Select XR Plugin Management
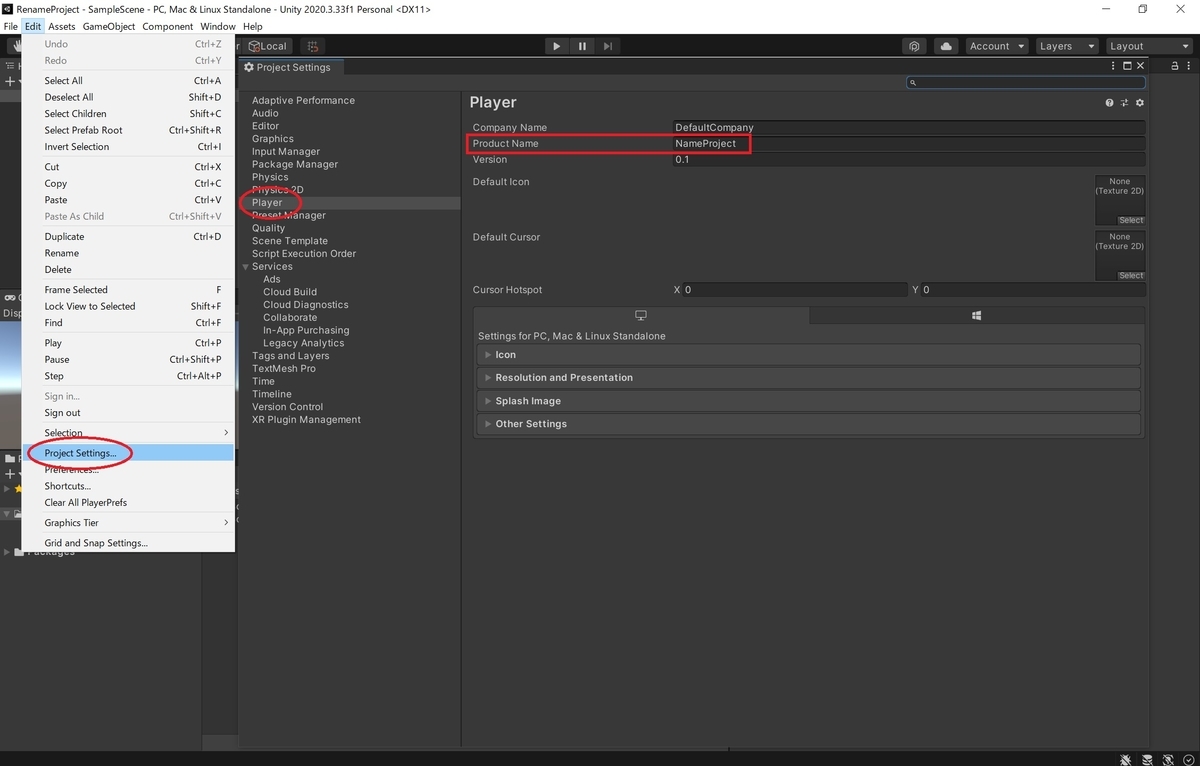This screenshot has width=1200, height=766. pyautogui.click(x=306, y=420)
